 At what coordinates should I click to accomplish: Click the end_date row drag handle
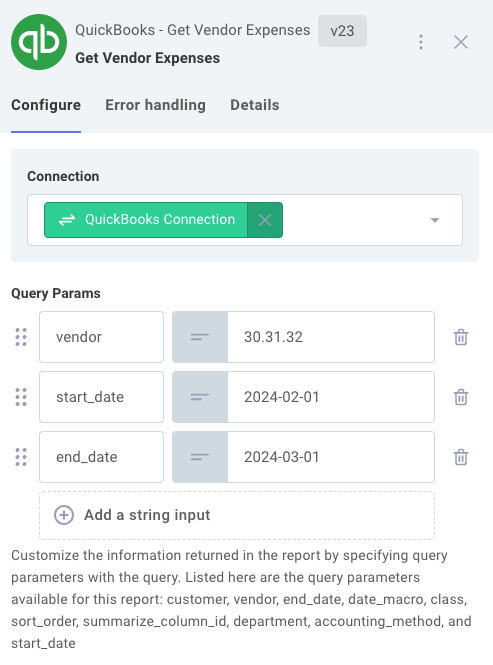[x=21, y=457]
